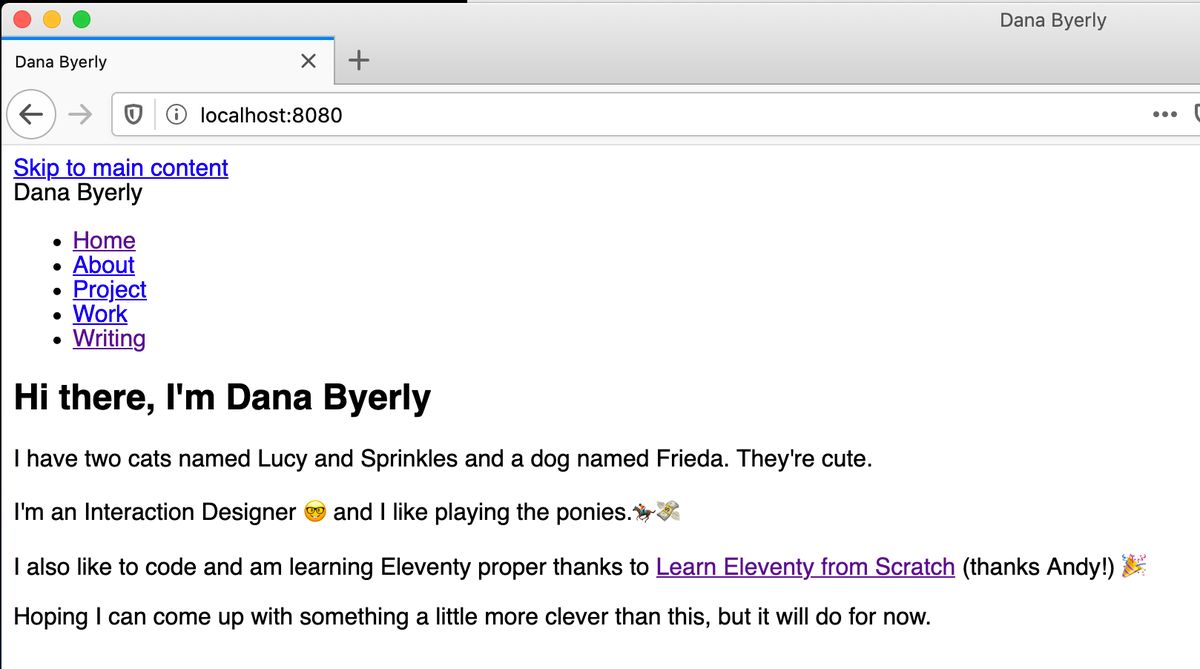Open the About navigation link
Viewport: 1200px width, 669px height.
coord(104,265)
